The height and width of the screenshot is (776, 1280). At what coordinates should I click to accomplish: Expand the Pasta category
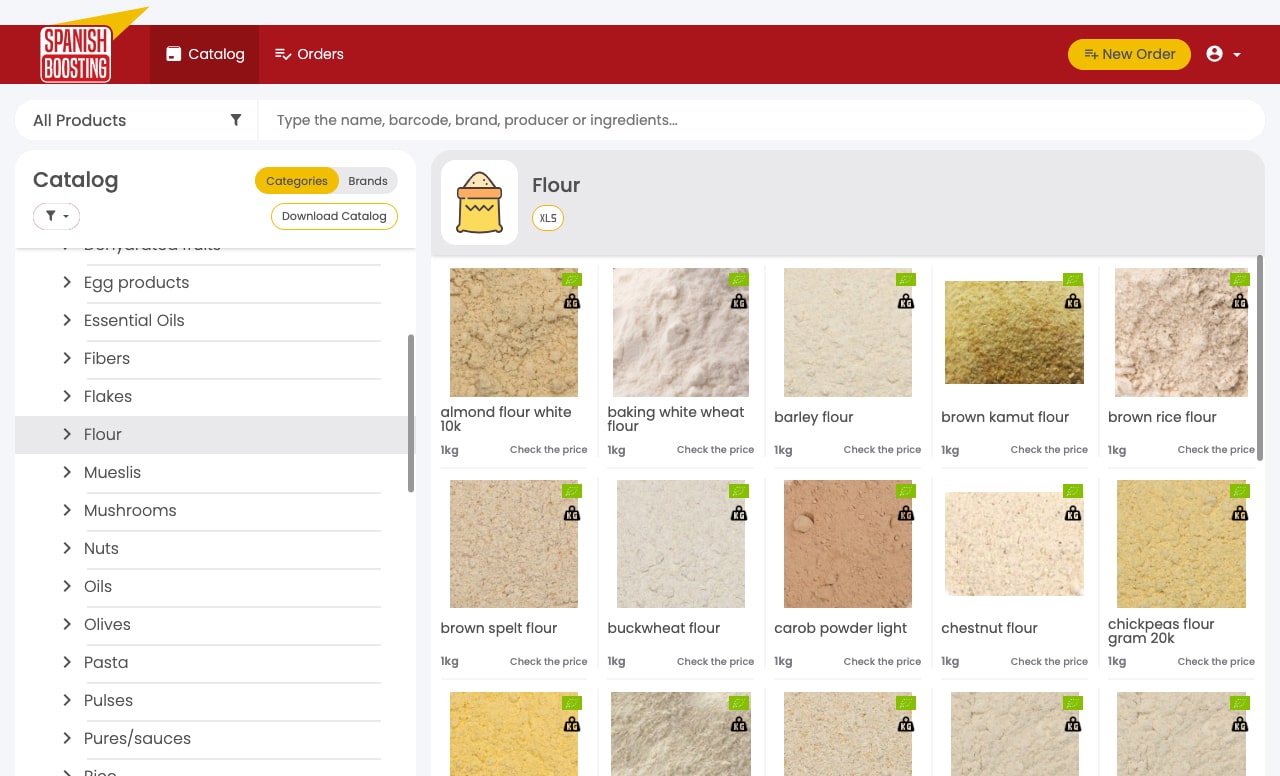pos(67,662)
